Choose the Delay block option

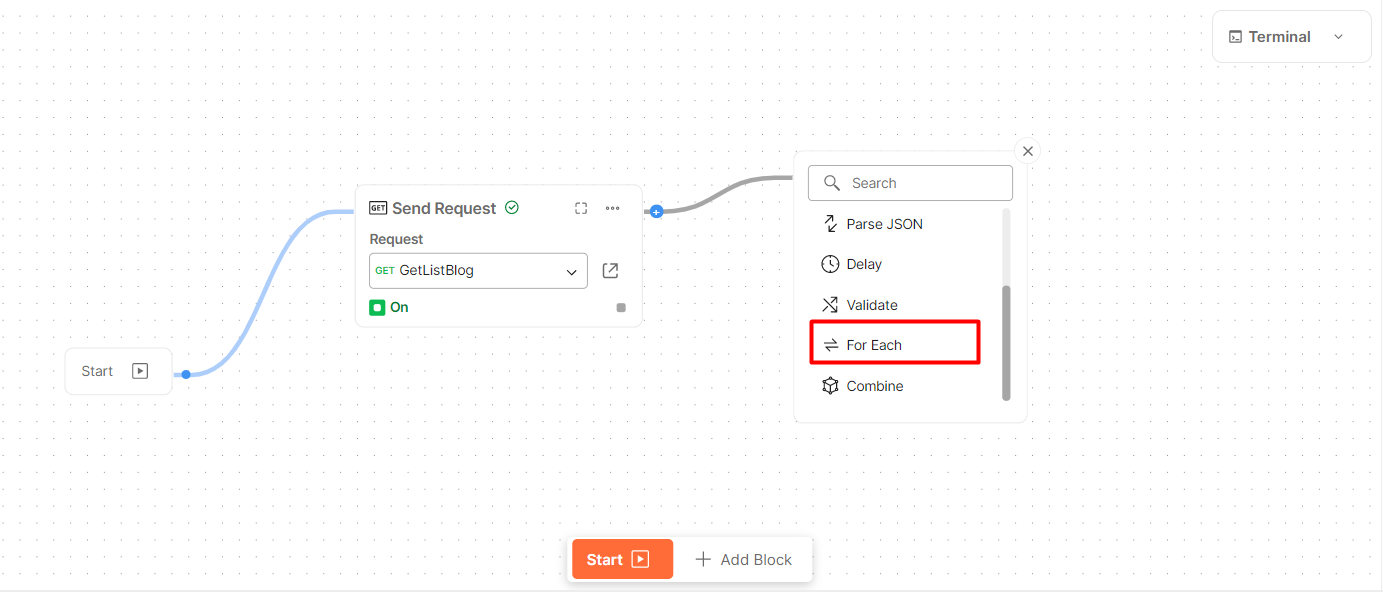pyautogui.click(x=864, y=264)
